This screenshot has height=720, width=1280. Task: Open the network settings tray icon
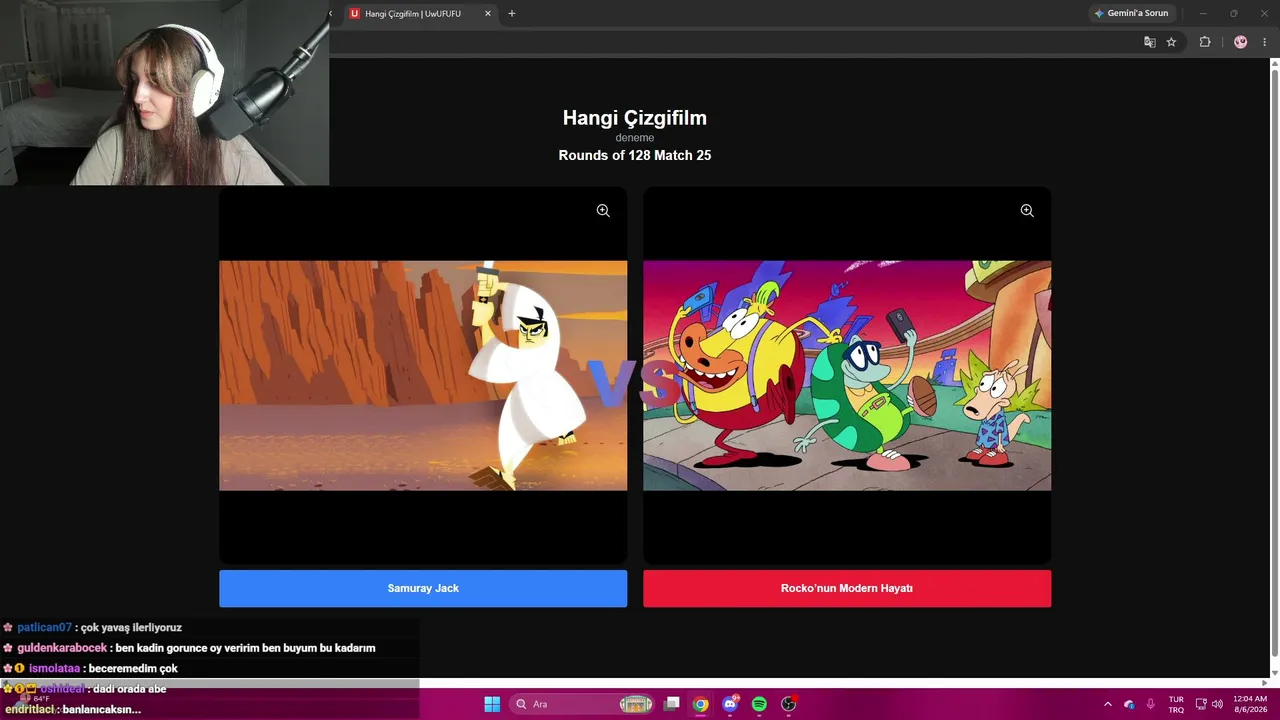coord(1201,704)
